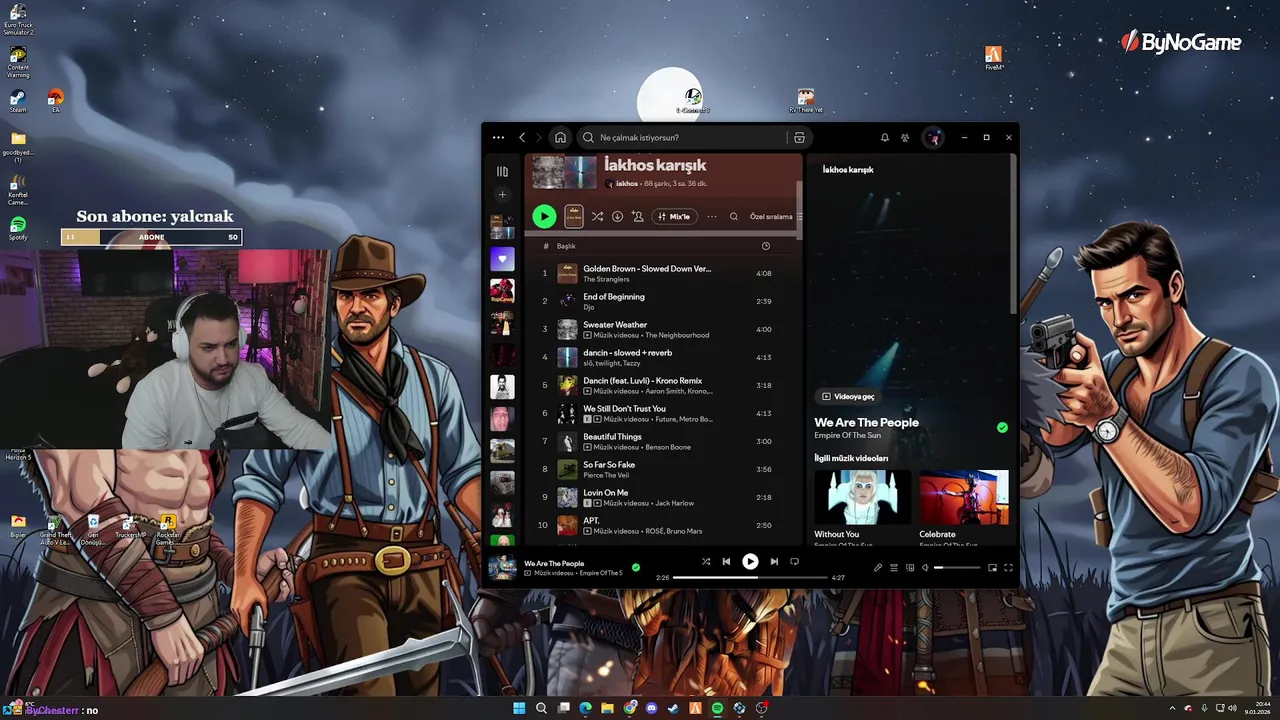Screen dimensions: 1280x720
Task: Select track APT.
Action: pyautogui.click(x=663, y=525)
